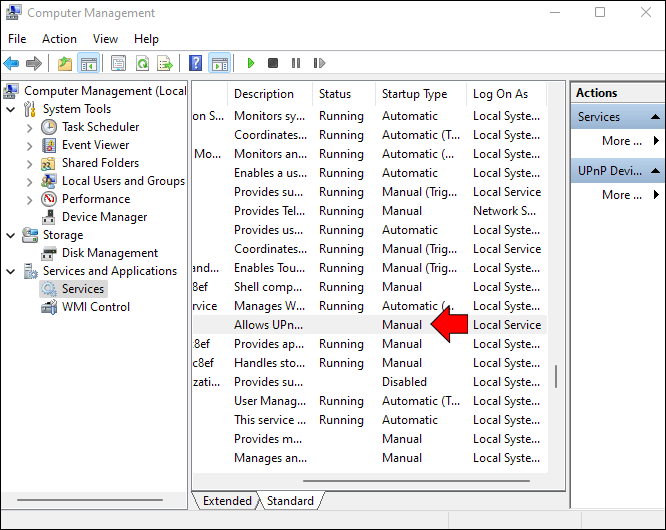Click the services list horizontal scrollbar
666x530 pixels.
point(416,481)
